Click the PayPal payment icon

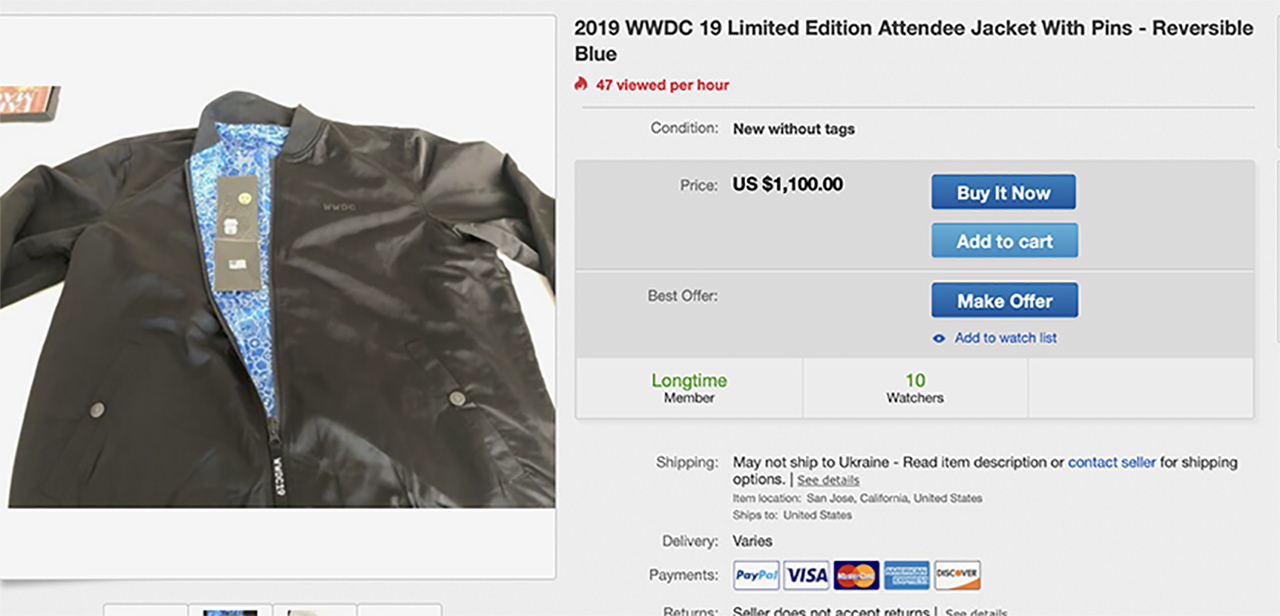756,575
